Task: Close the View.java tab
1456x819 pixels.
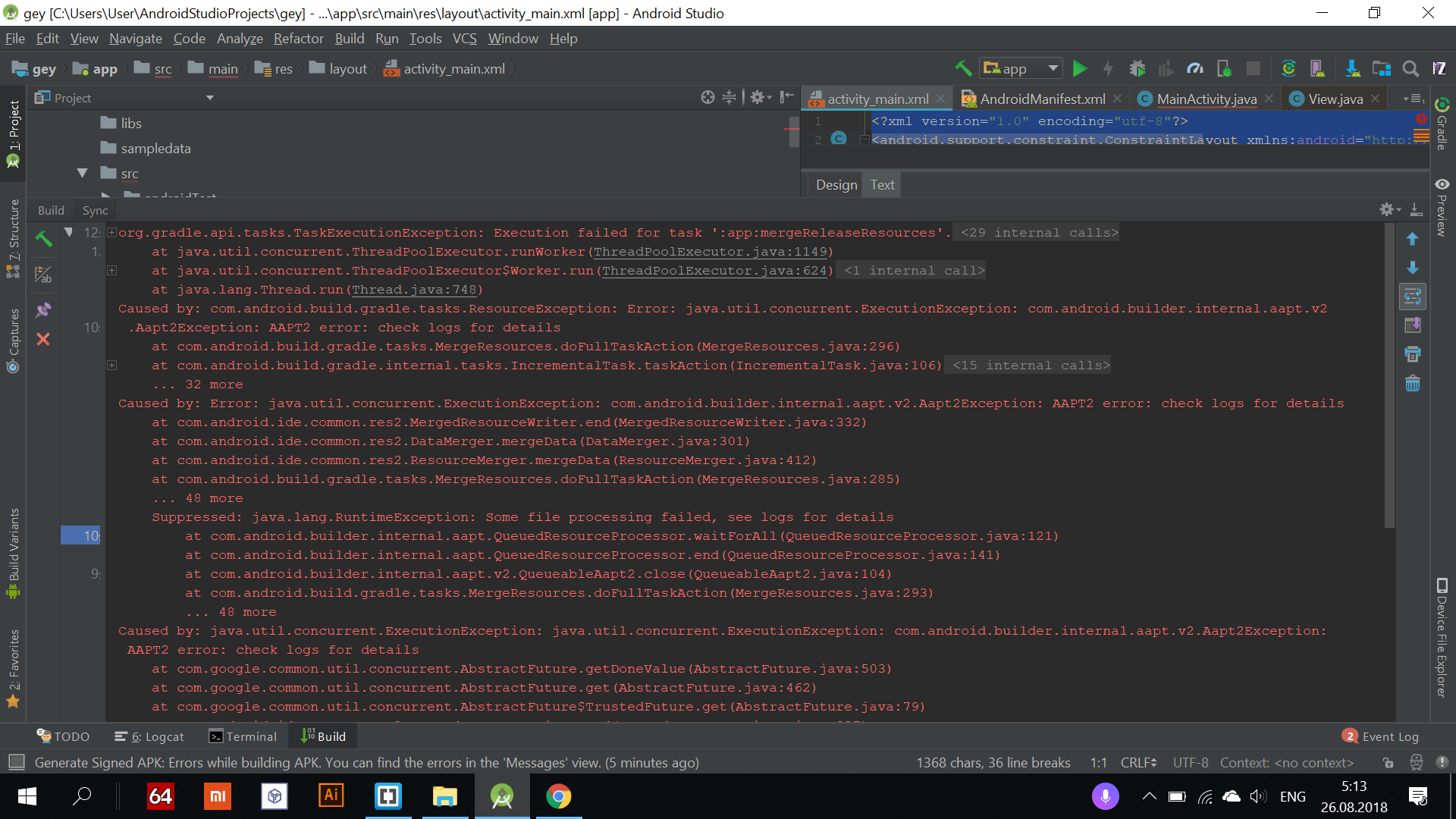Action: 1375,99
